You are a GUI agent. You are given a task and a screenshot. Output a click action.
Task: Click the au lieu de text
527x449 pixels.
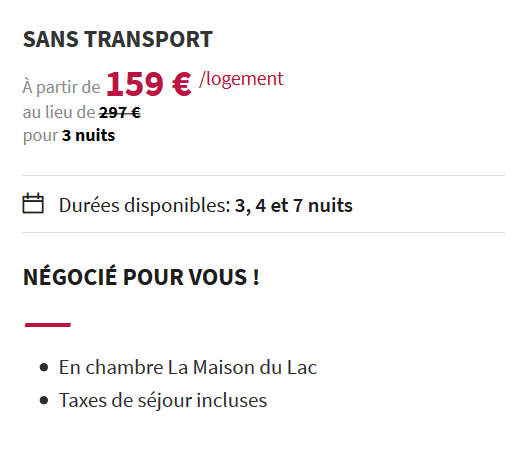(x=59, y=112)
